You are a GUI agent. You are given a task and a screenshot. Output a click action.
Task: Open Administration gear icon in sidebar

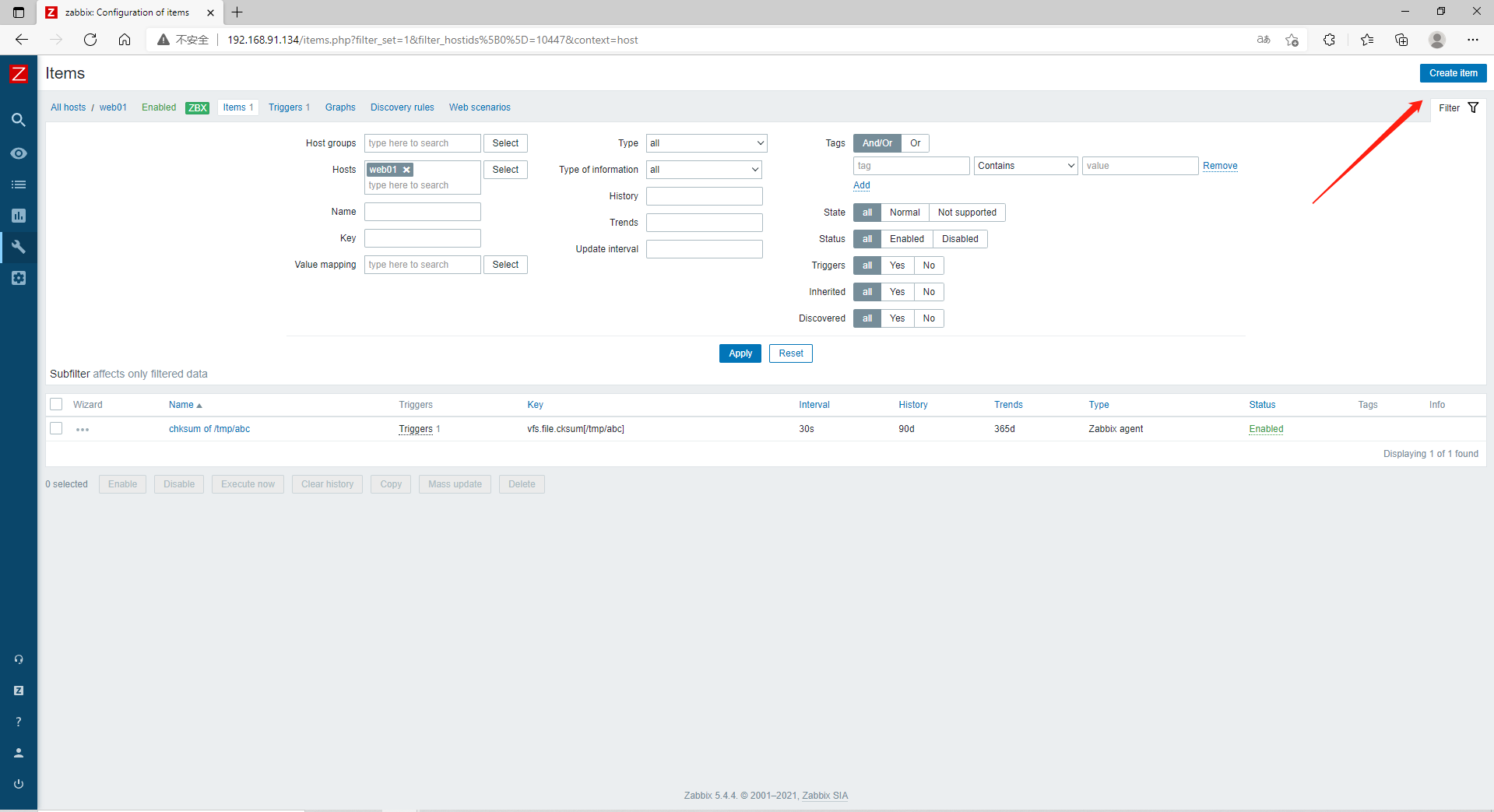pyautogui.click(x=19, y=278)
